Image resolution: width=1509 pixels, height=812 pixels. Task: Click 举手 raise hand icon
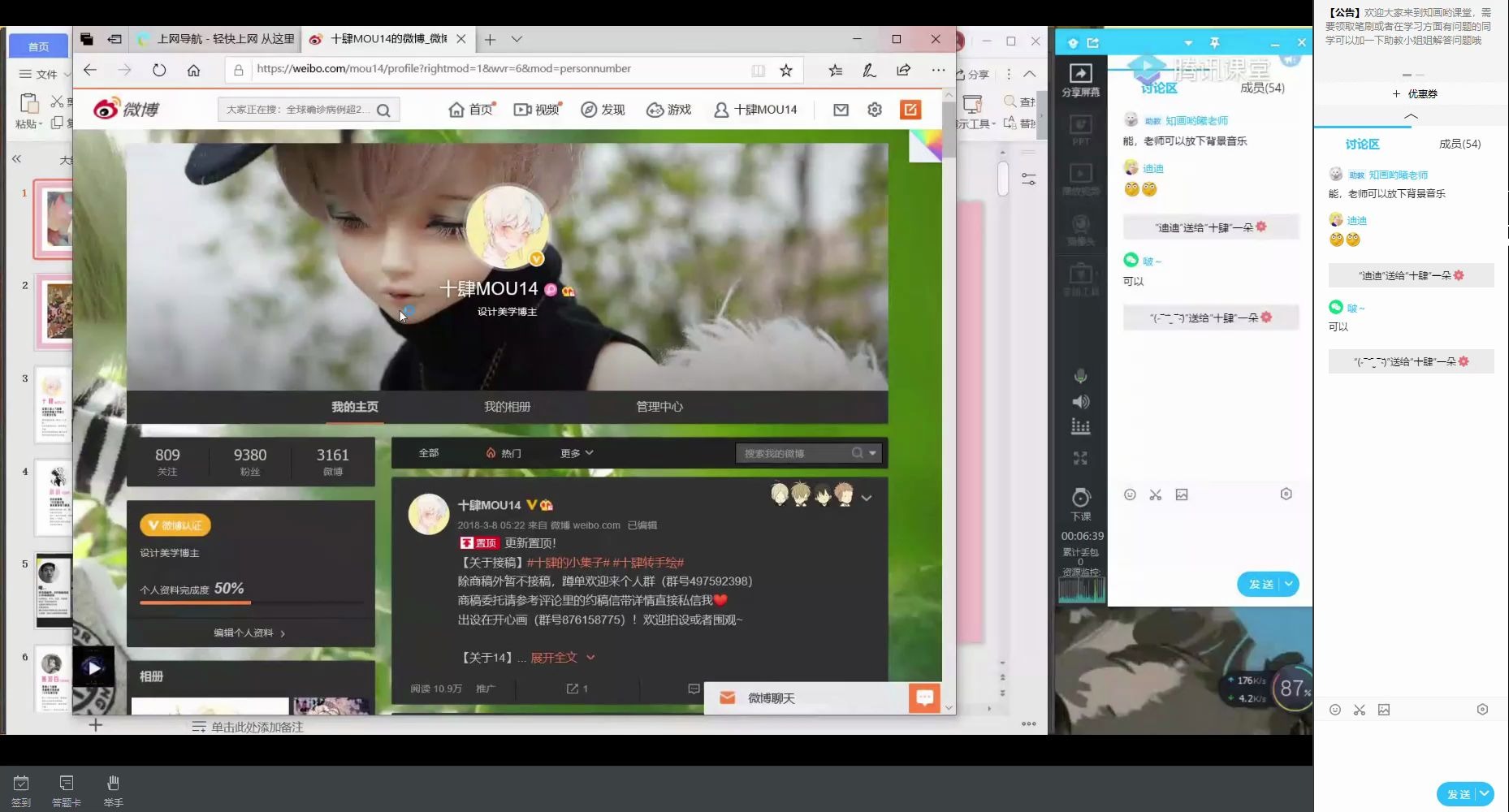(x=113, y=791)
